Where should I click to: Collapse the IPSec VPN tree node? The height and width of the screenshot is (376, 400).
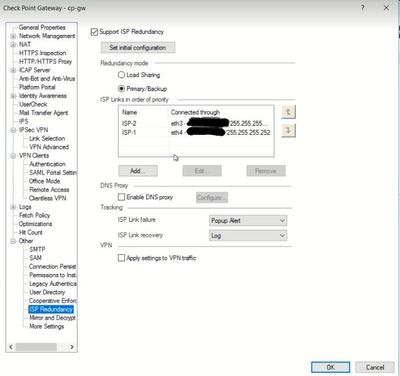pos(13,130)
